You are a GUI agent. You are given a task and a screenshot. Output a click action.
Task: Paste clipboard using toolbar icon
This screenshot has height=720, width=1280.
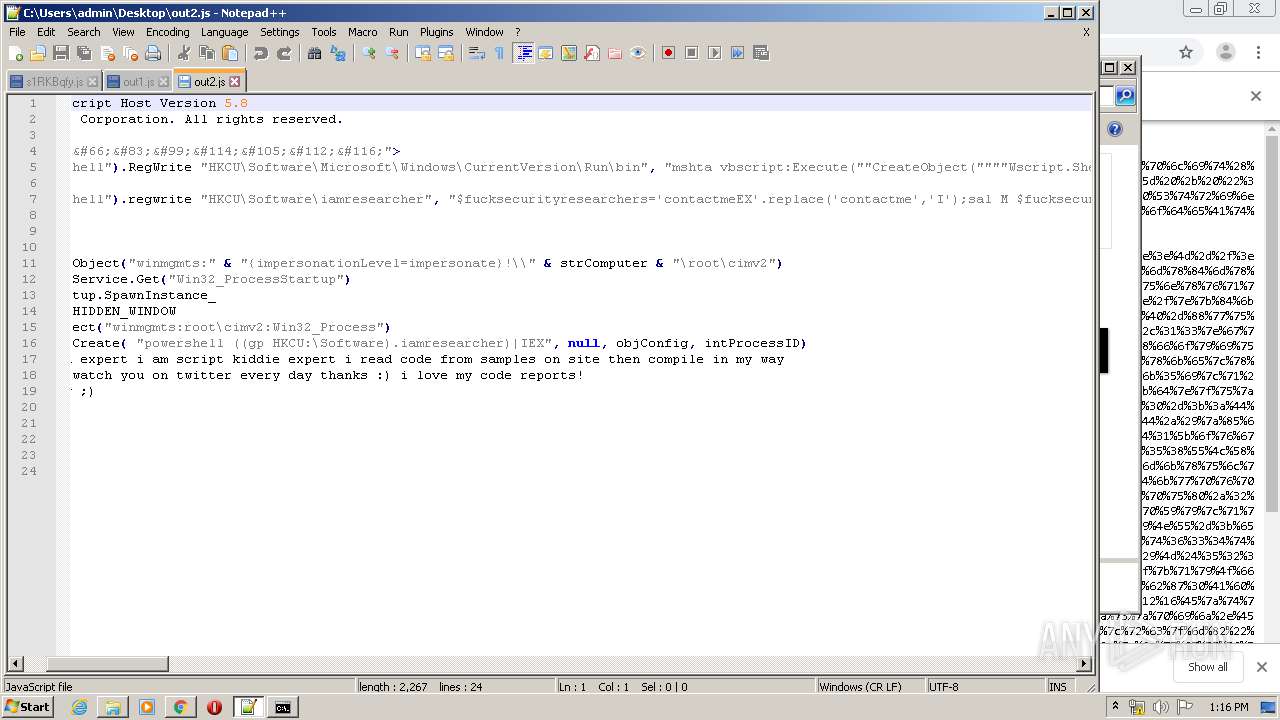click(230, 53)
